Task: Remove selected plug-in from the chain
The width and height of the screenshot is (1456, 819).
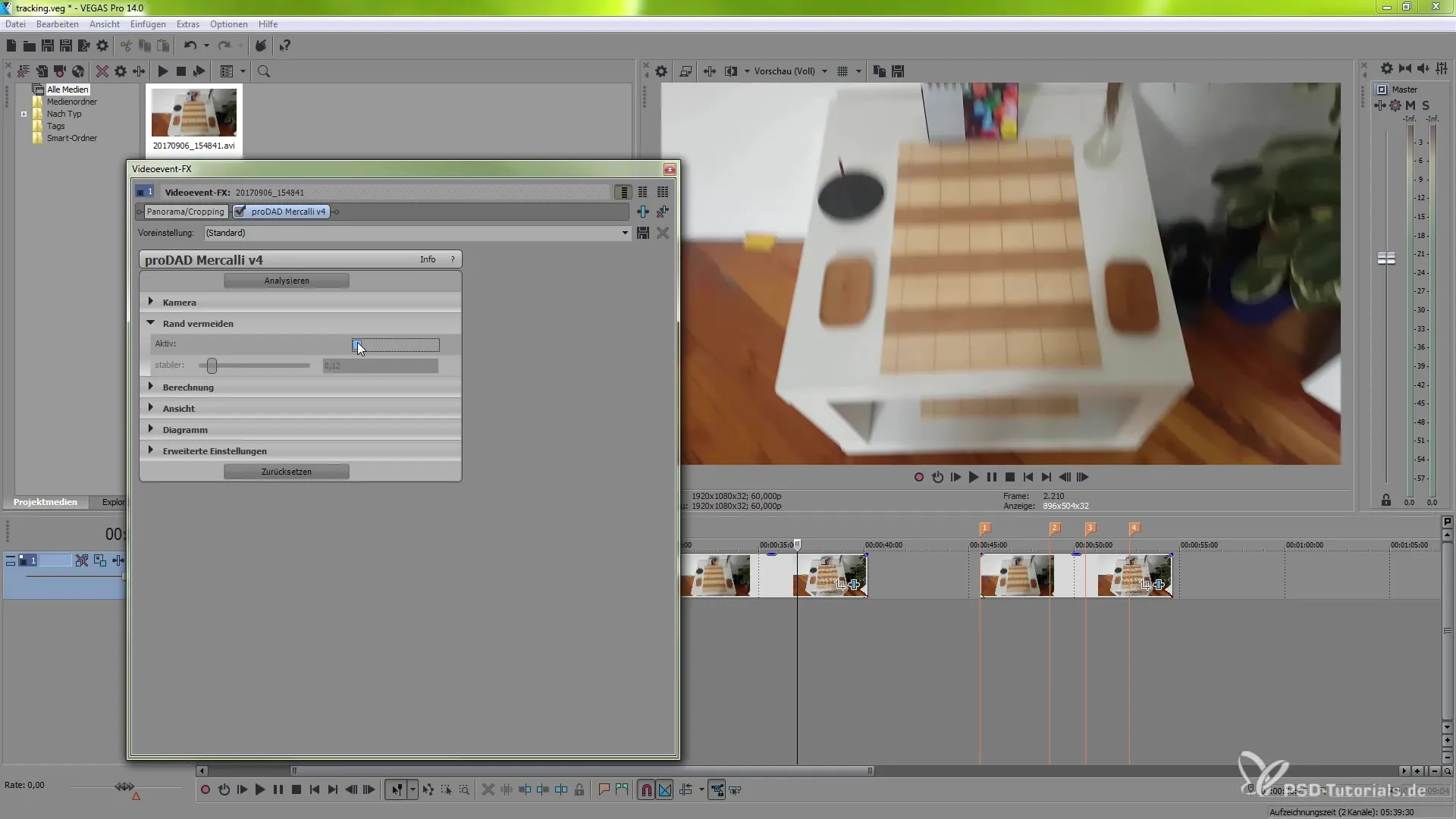Action: 663,212
